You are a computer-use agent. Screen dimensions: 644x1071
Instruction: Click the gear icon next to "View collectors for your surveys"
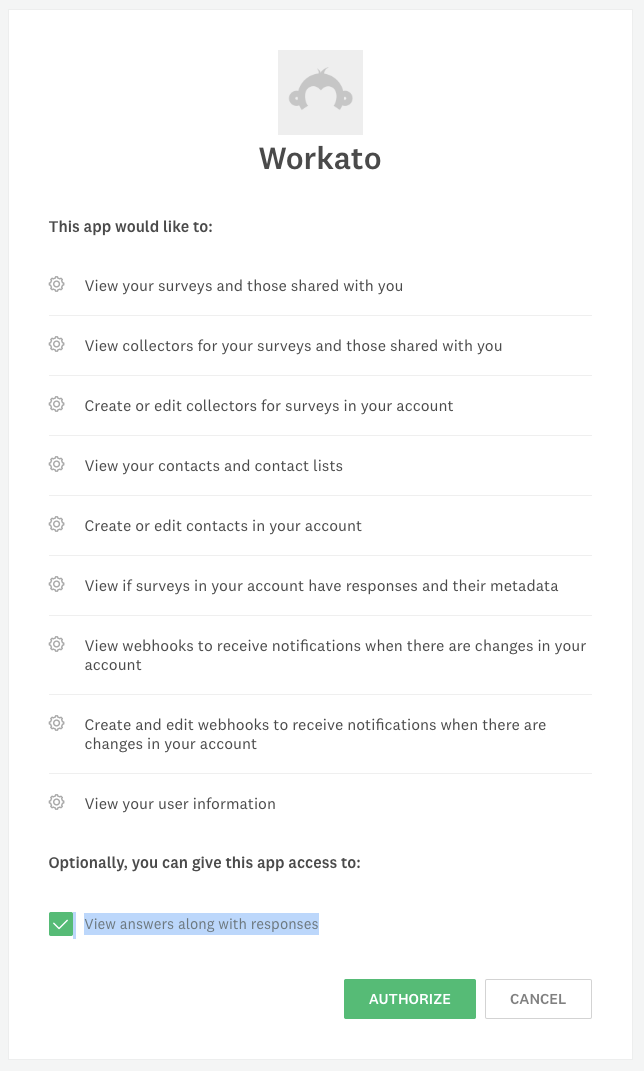(x=57, y=344)
